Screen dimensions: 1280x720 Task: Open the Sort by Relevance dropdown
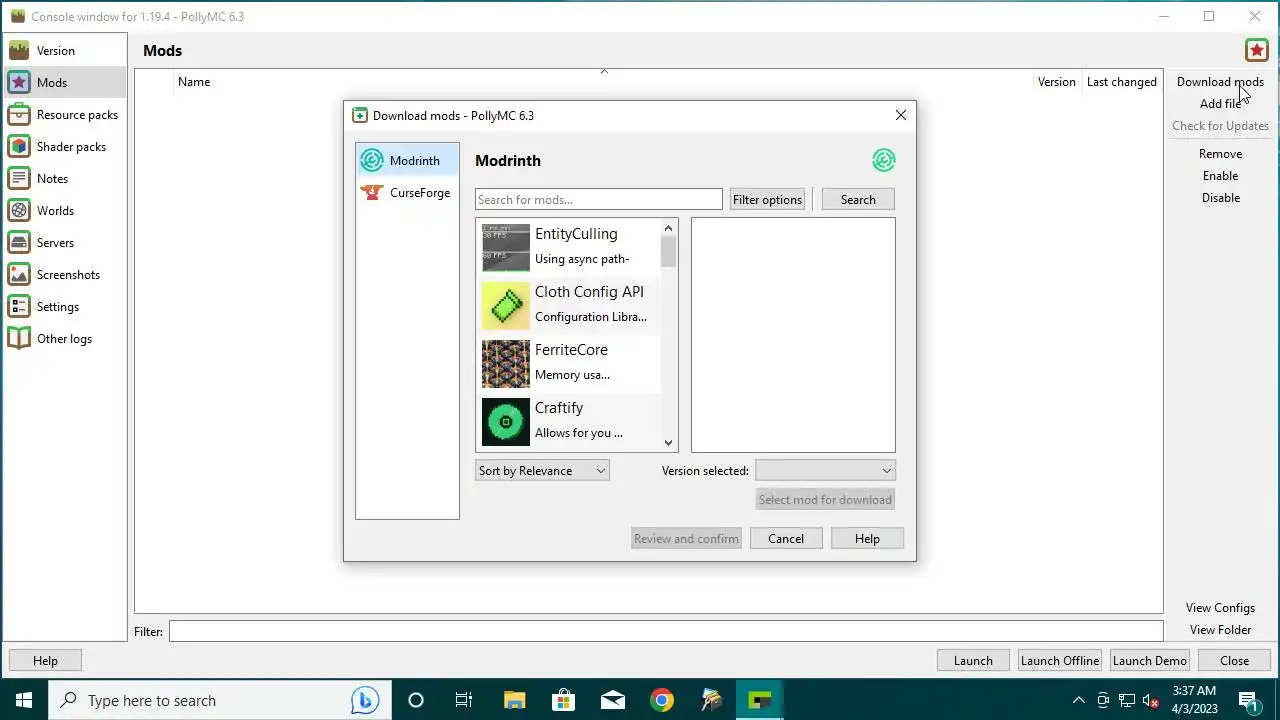coord(542,471)
